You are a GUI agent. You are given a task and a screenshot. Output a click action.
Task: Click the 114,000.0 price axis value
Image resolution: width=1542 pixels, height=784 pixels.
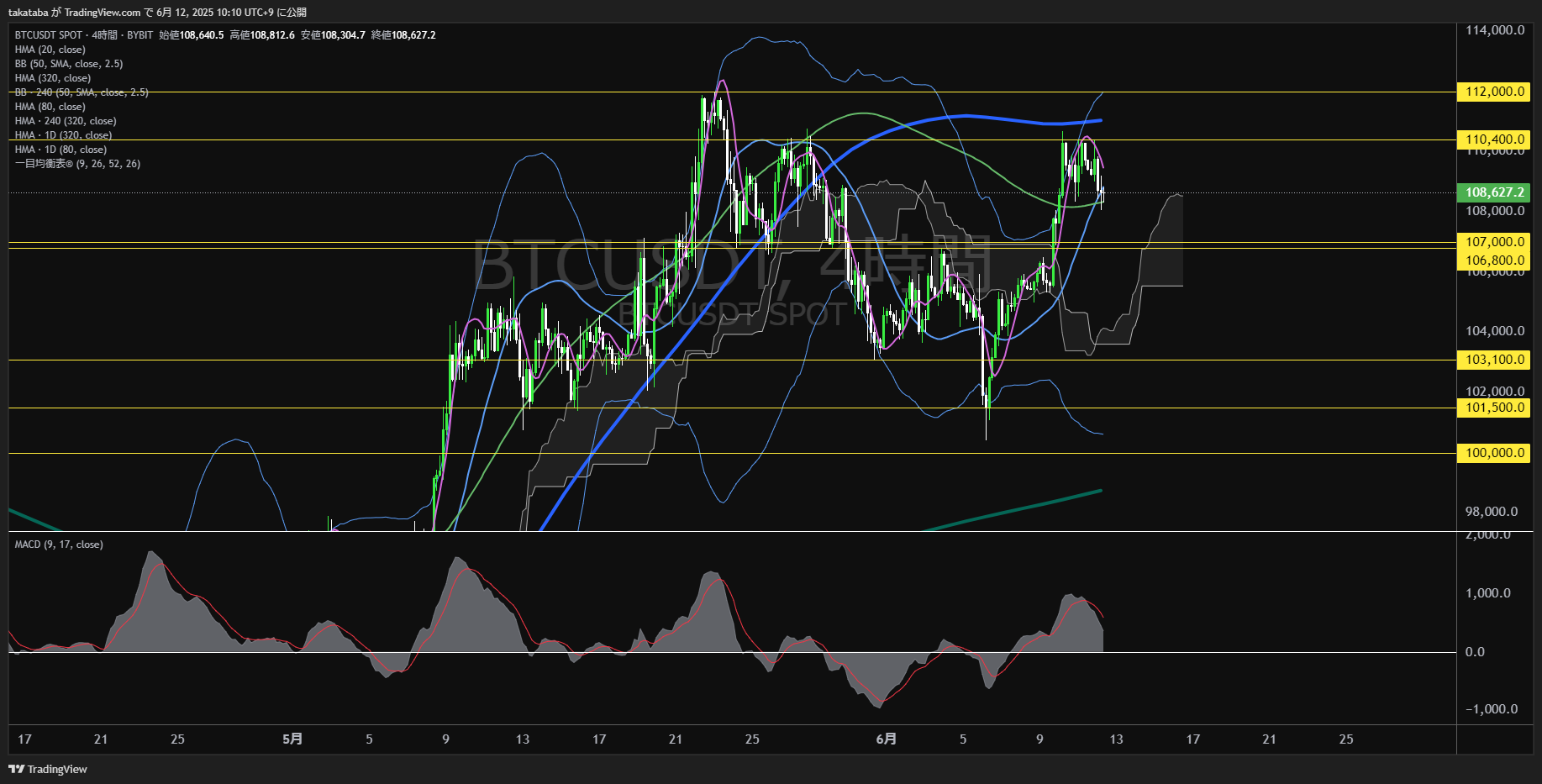[1495, 30]
